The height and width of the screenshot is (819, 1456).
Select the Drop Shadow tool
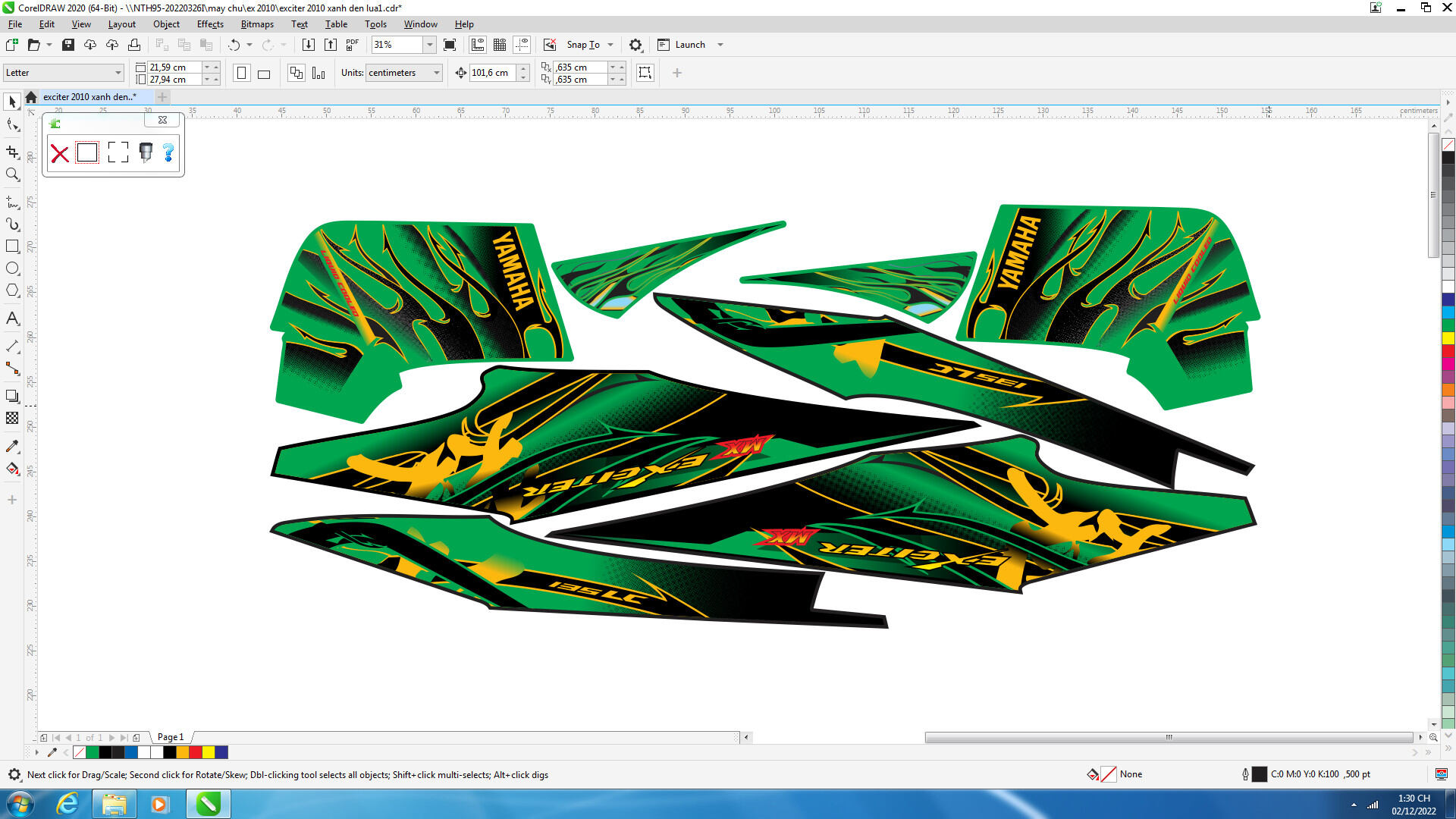[x=12, y=396]
